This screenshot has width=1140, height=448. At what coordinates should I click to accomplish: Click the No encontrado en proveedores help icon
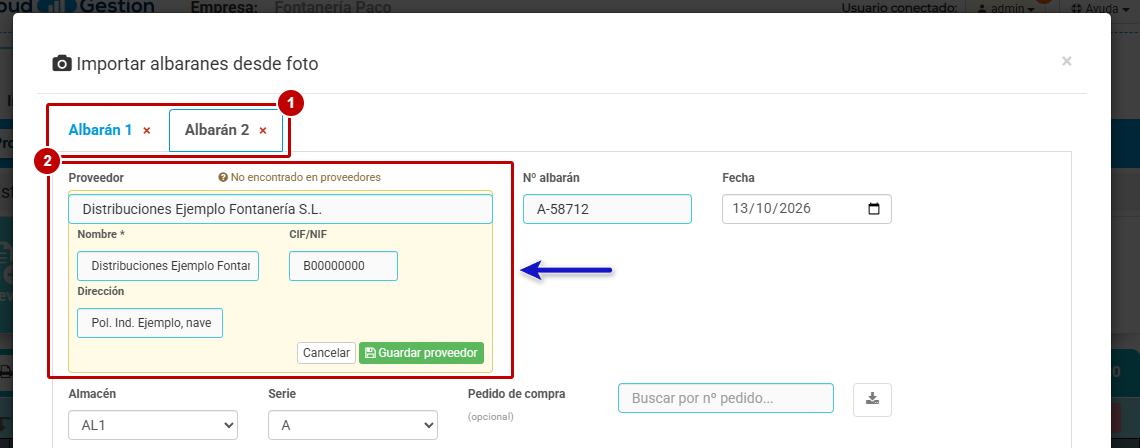coord(224,177)
